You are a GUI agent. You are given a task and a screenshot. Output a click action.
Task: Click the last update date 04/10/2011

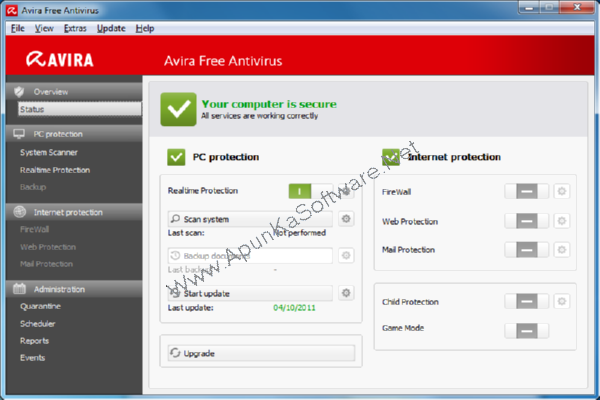click(294, 307)
